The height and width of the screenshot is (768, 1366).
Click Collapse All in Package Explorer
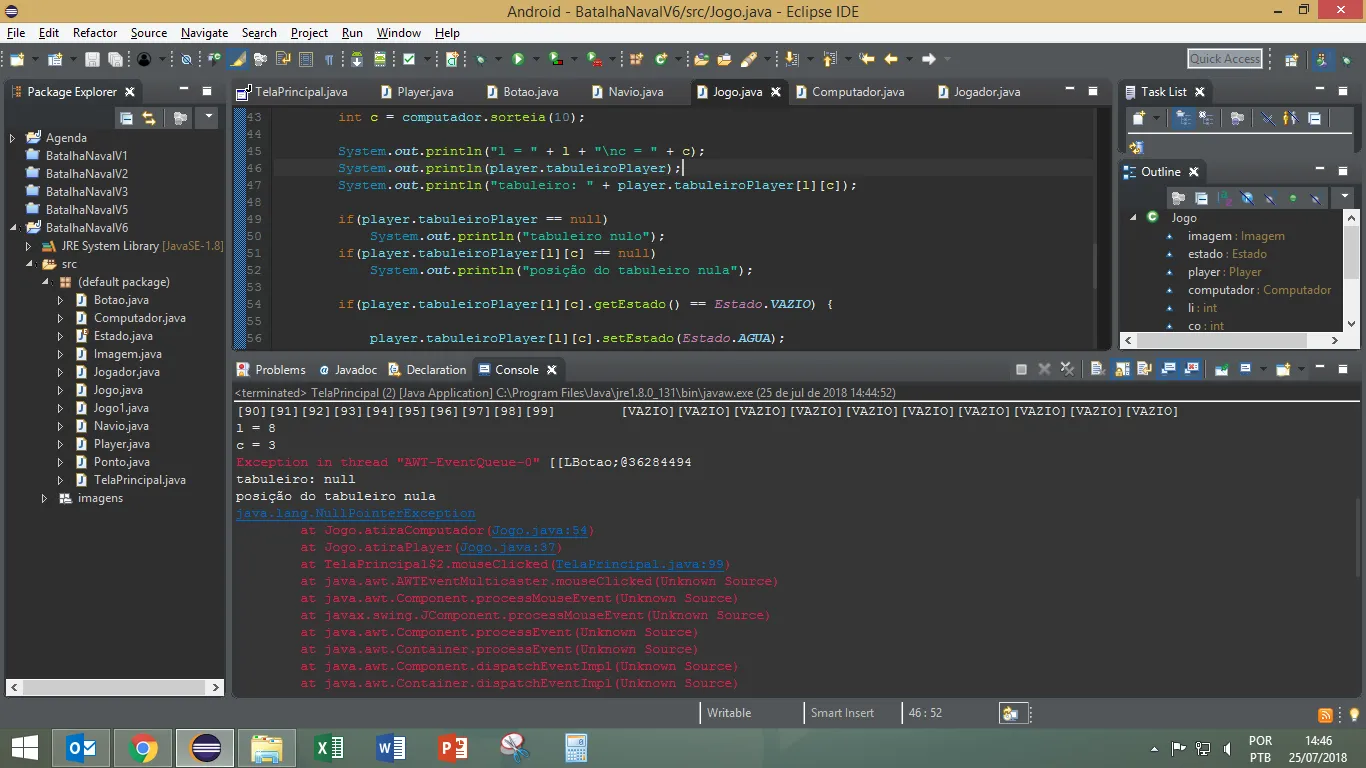point(126,118)
